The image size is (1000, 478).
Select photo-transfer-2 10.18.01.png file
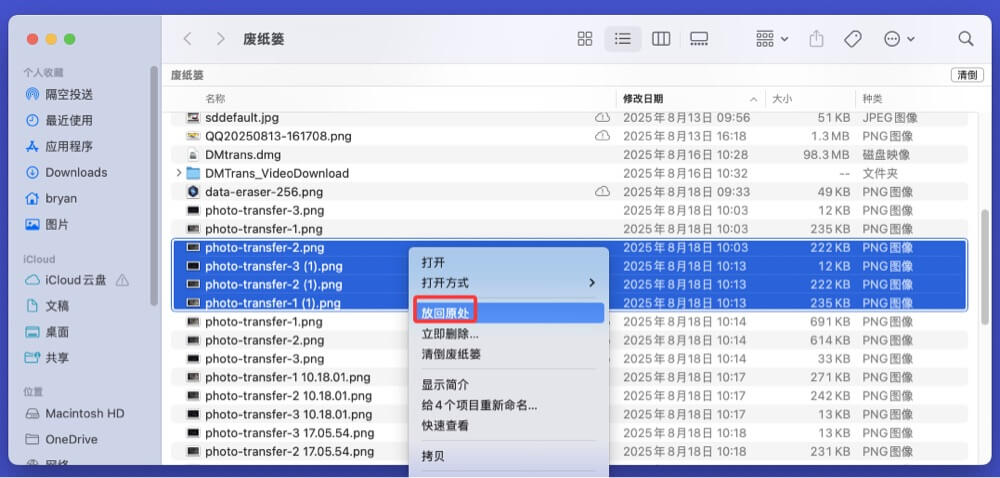coord(288,396)
